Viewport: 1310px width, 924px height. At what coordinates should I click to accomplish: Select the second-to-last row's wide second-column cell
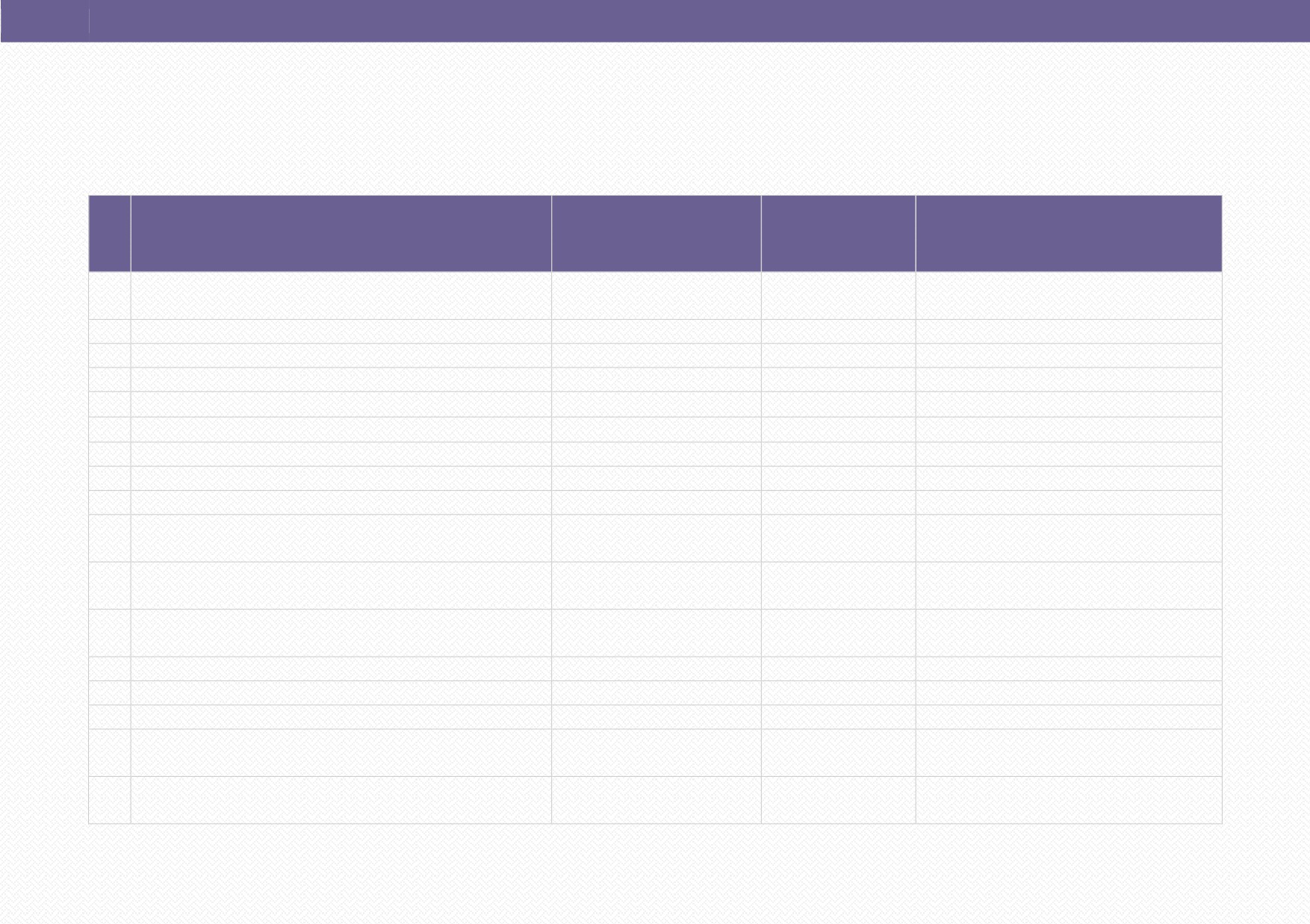[x=341, y=753]
